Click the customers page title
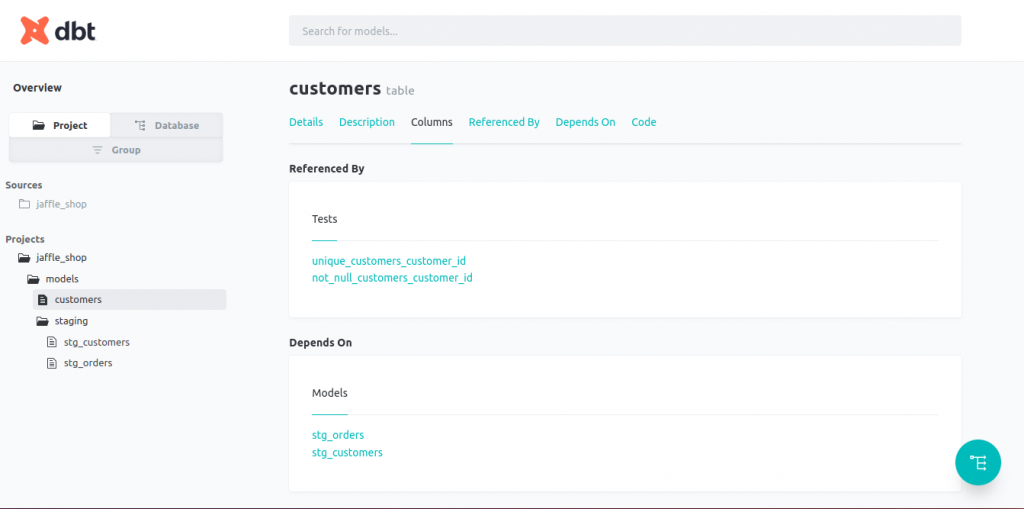The width and height of the screenshot is (1024, 509). 335,88
